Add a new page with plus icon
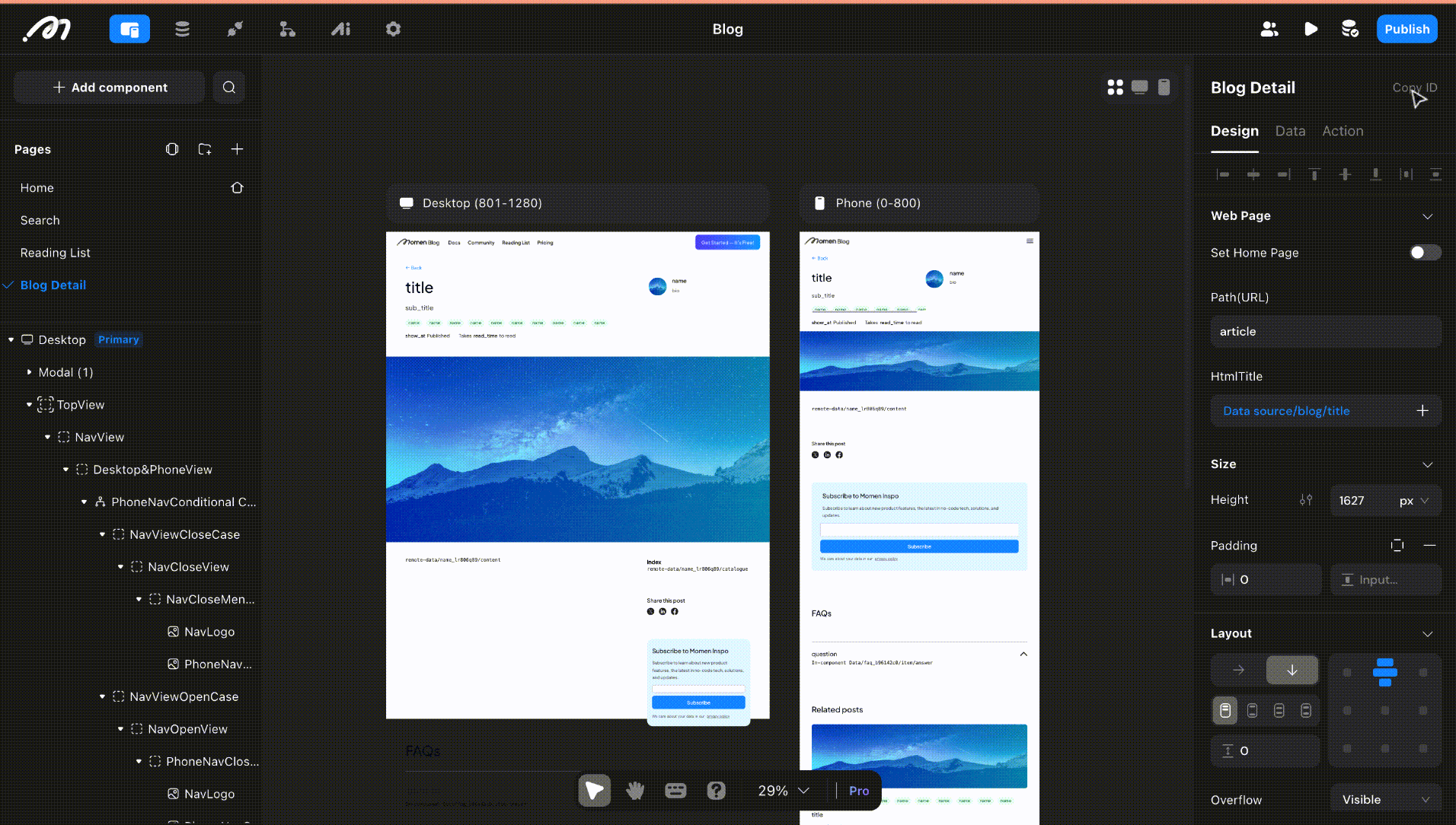1456x825 pixels. [237, 149]
